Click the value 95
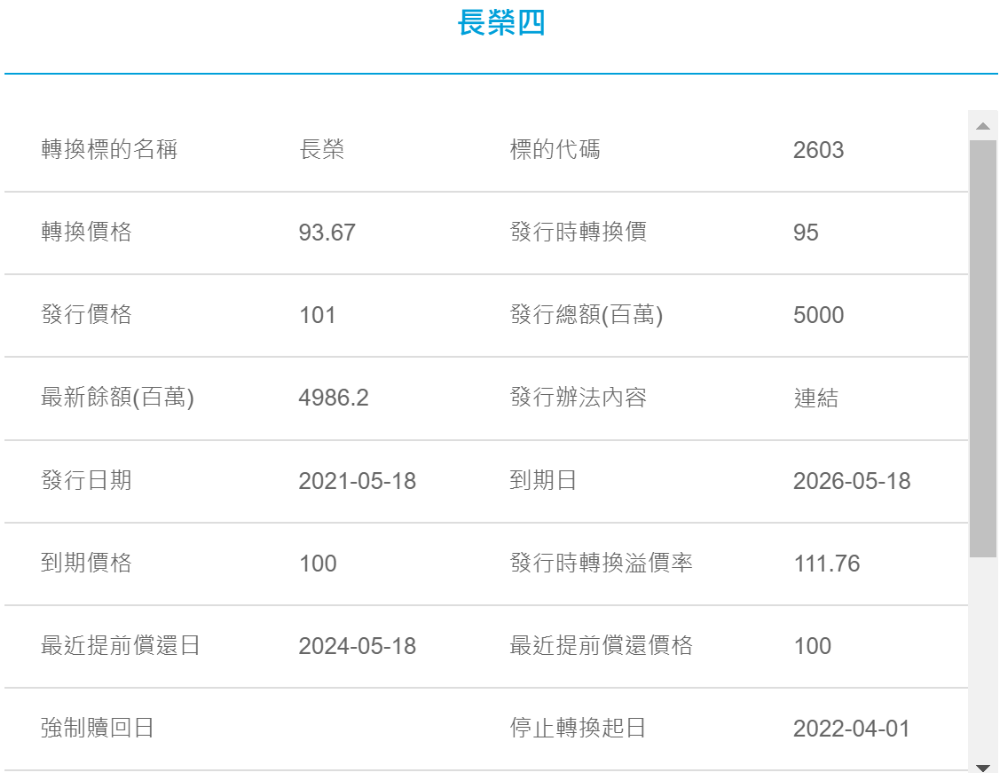This screenshot has width=1000, height=773. pos(805,233)
